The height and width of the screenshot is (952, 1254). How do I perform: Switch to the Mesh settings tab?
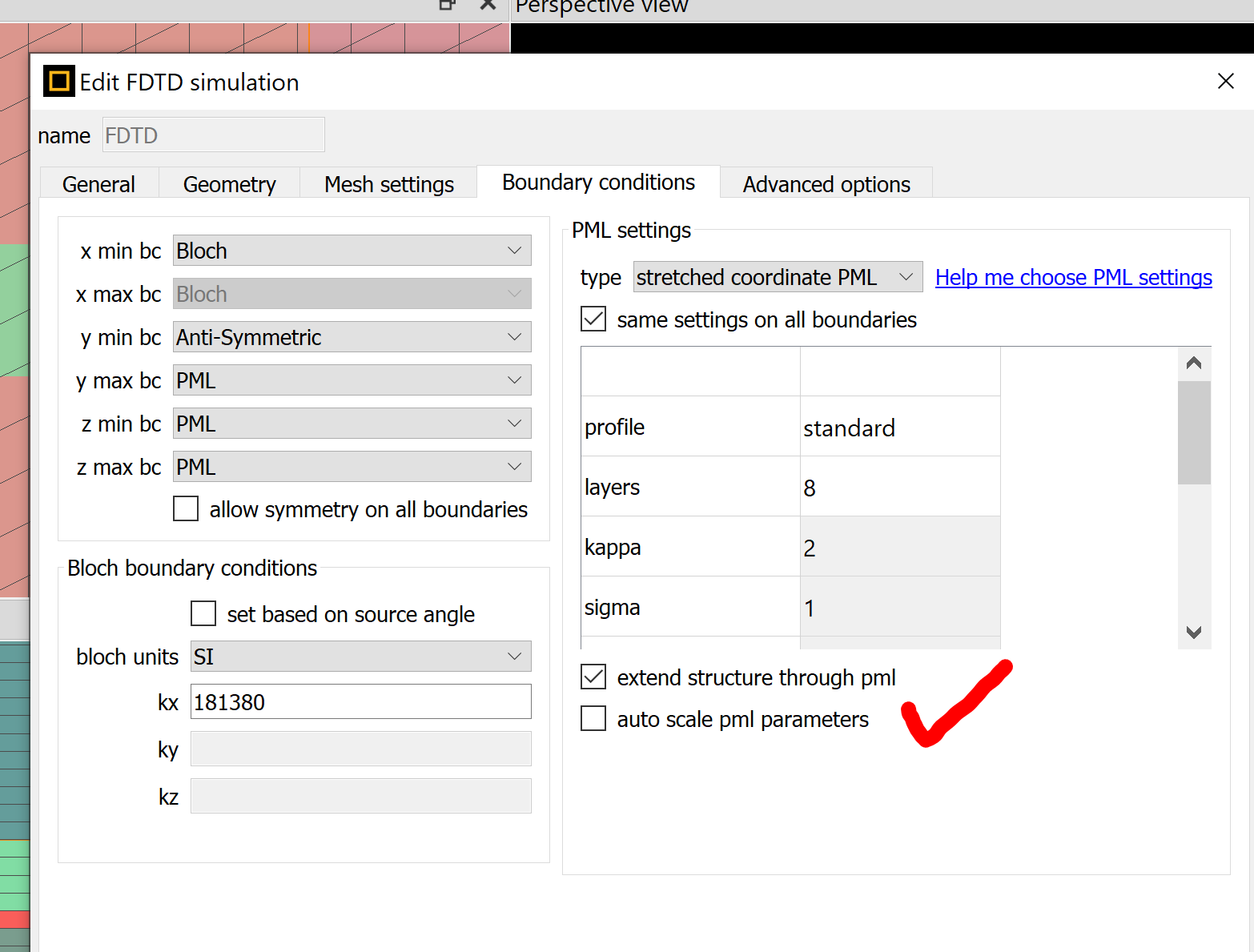point(389,184)
